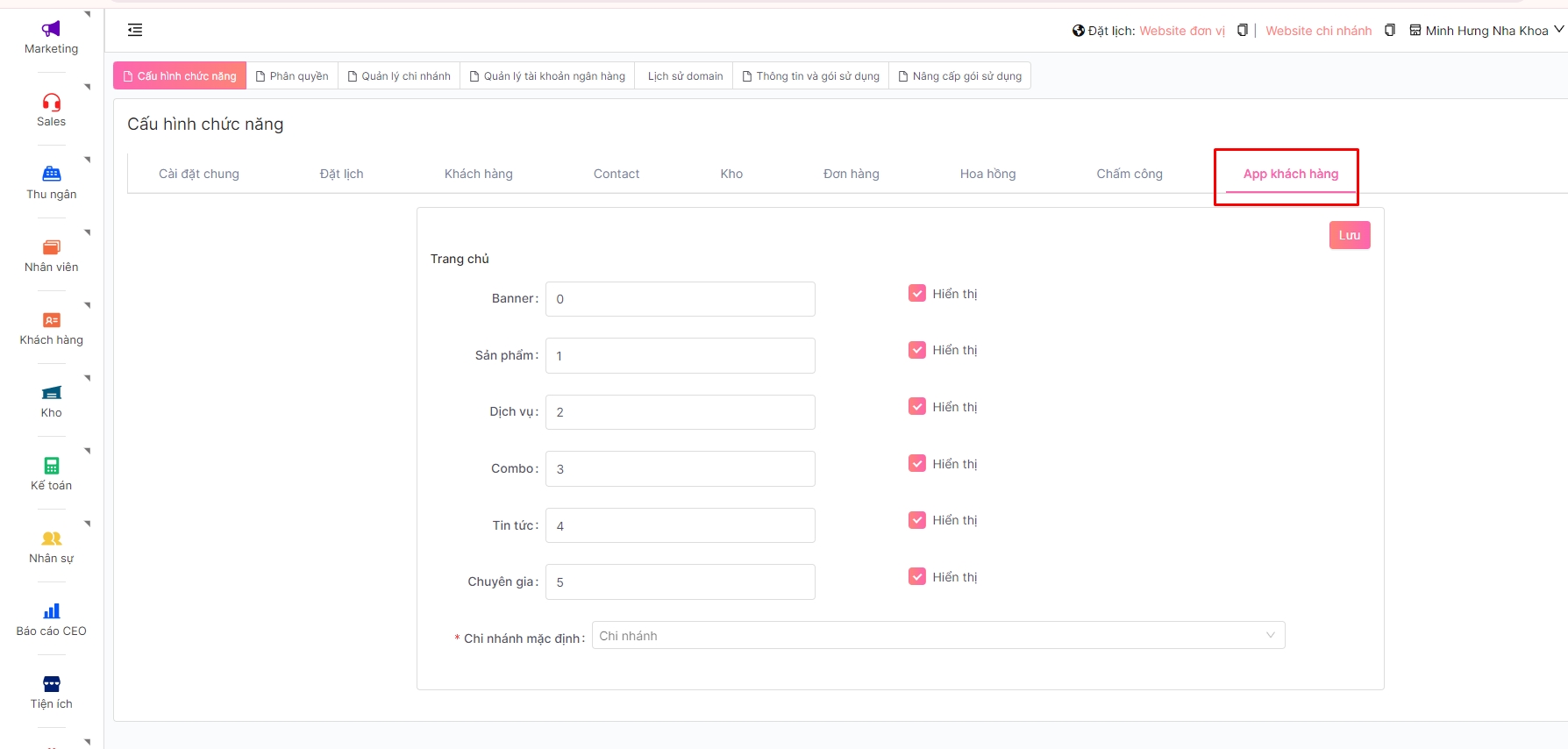Expand the Nhân viên sidebar submenu arrow
Viewport: 1568px width, 749px height.
point(88,232)
